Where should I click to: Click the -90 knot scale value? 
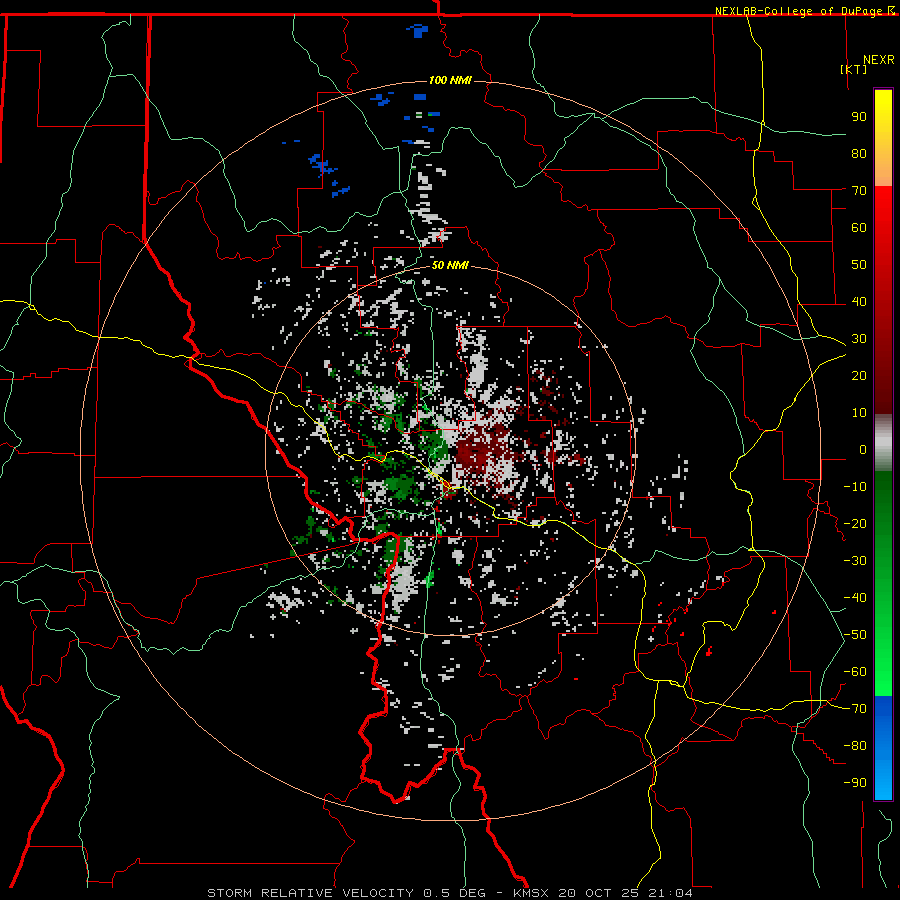(855, 783)
